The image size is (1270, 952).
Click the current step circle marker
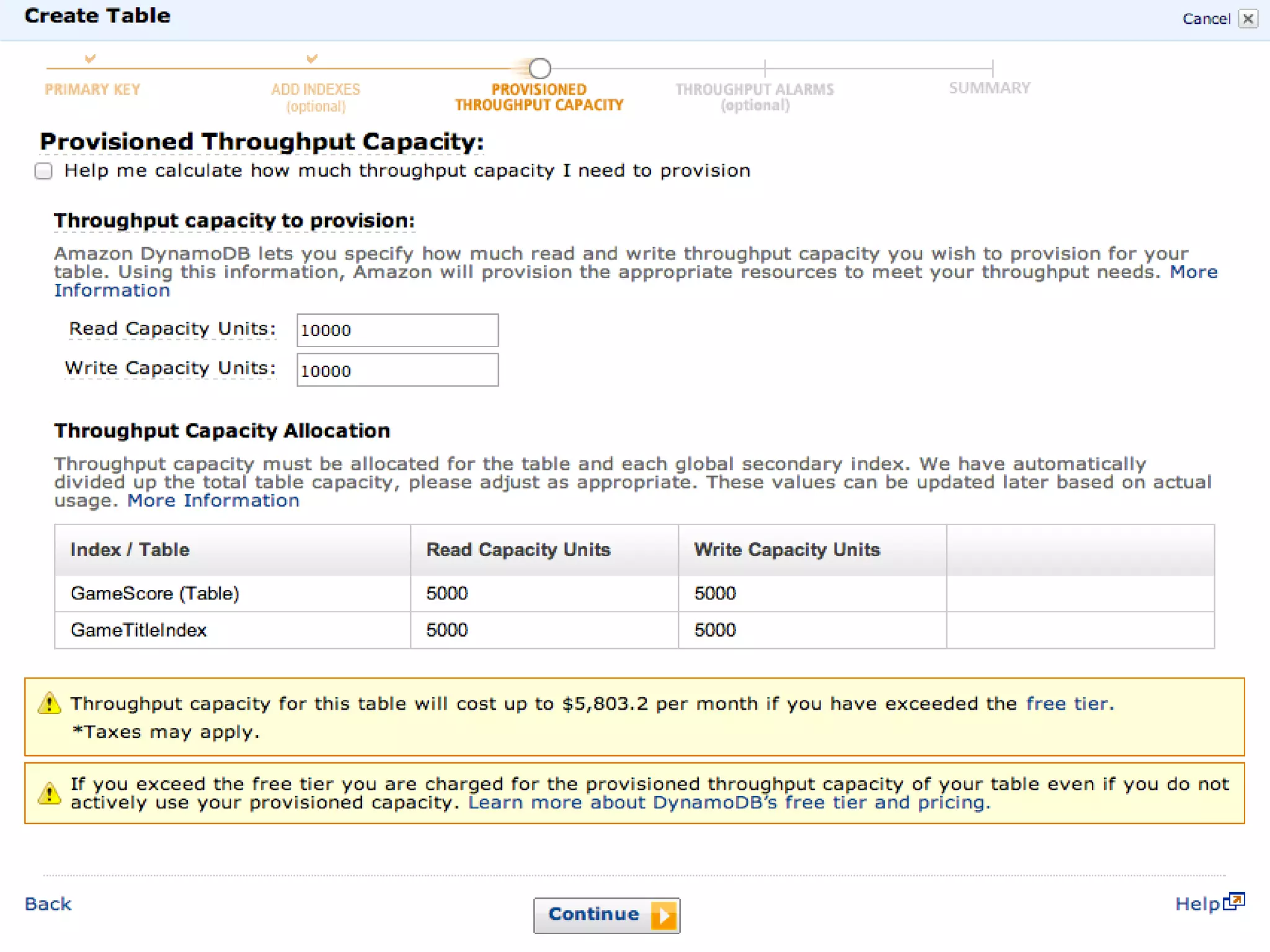(540, 68)
